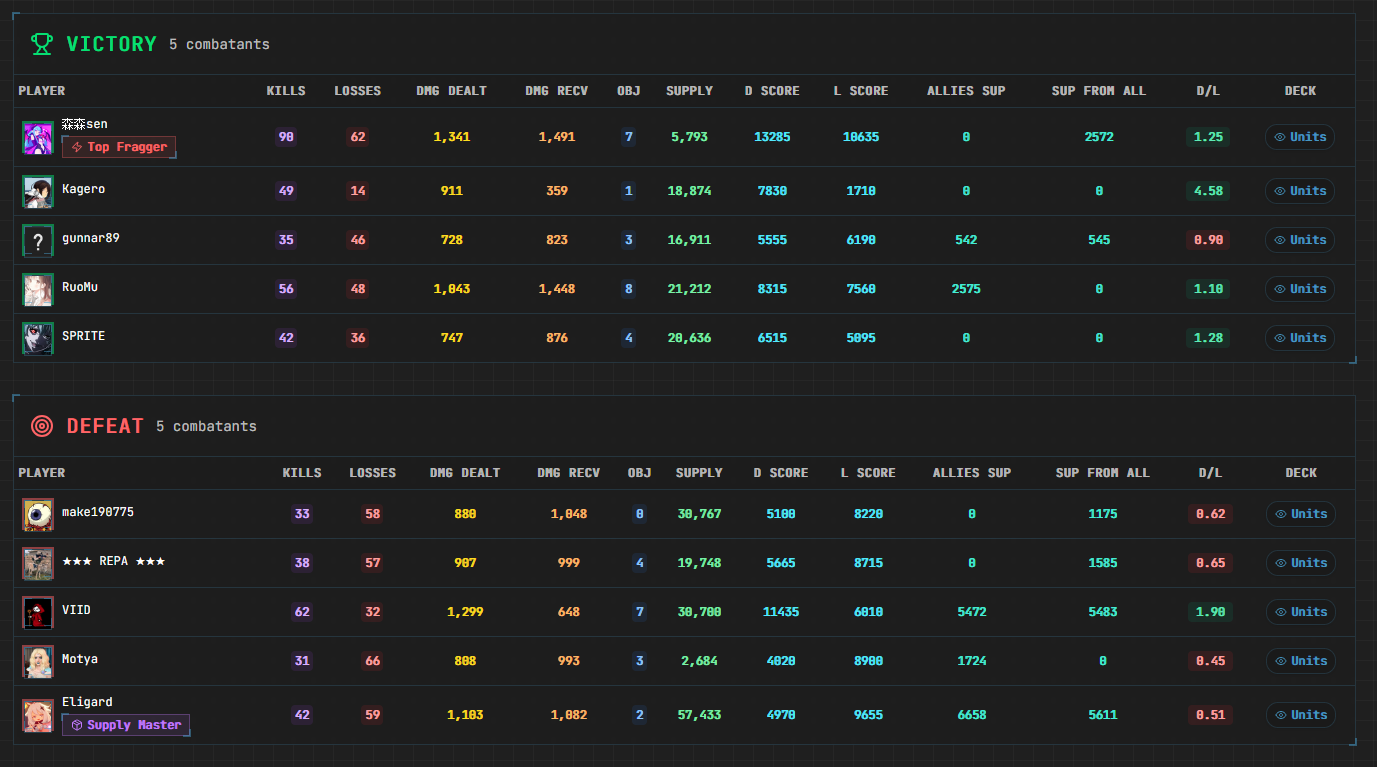Show Units deck for Motya
Image resolution: width=1377 pixels, height=767 pixels.
pyautogui.click(x=1301, y=661)
